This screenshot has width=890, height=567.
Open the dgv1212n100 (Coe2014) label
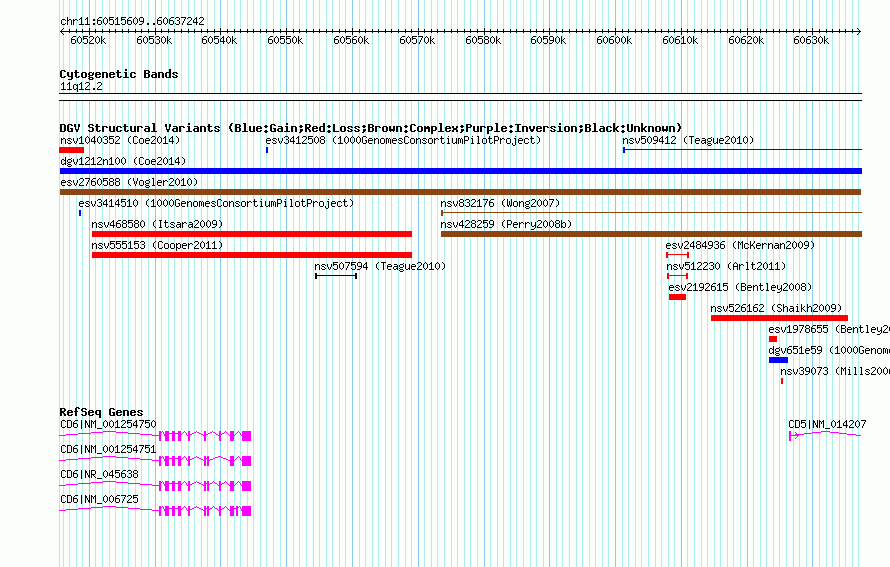tap(123, 161)
